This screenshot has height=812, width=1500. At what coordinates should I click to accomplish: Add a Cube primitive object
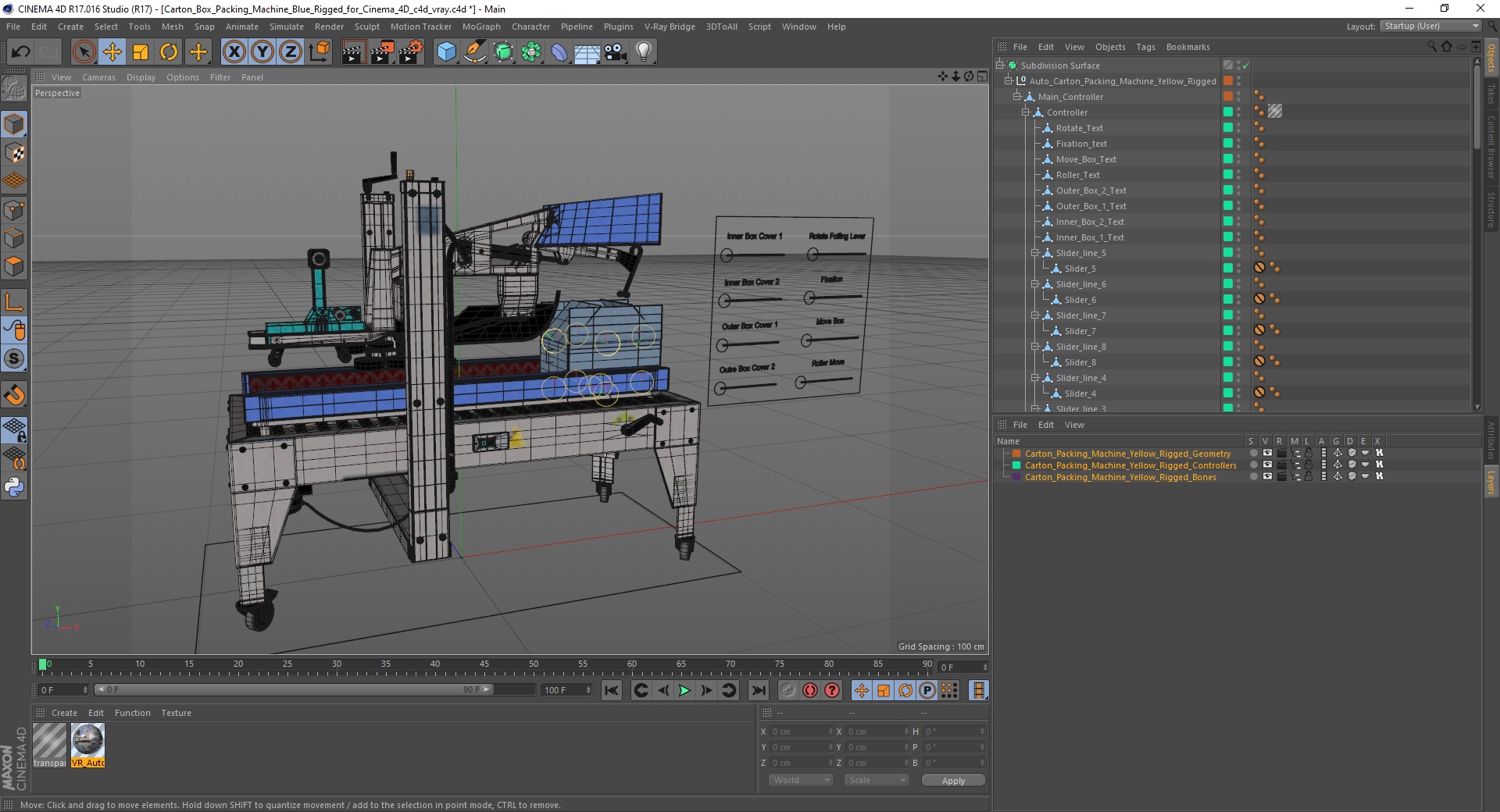click(x=446, y=52)
